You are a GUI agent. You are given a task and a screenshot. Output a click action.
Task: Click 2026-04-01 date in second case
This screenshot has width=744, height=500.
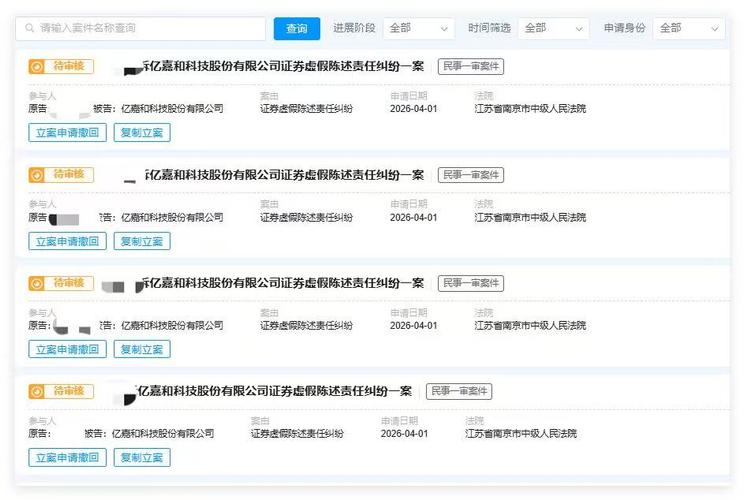[413, 217]
